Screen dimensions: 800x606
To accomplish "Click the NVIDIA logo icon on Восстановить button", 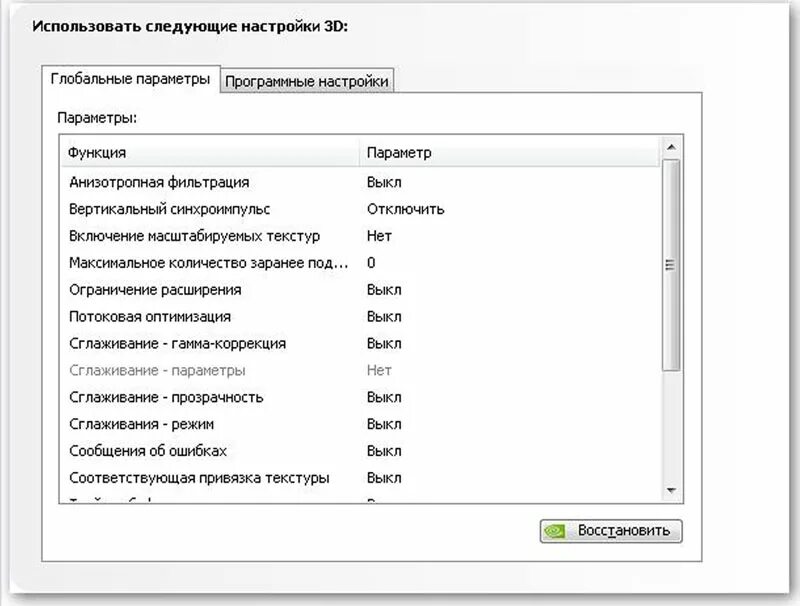I will pyautogui.click(x=554, y=532).
